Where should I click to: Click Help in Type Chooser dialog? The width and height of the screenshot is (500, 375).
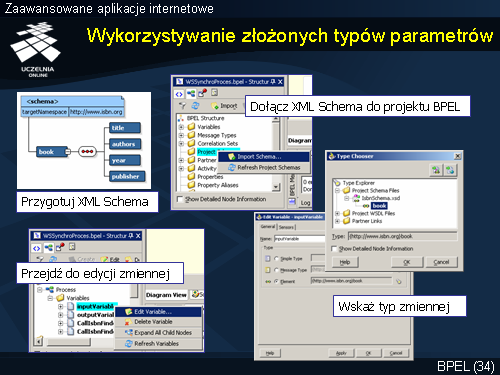point(345,262)
